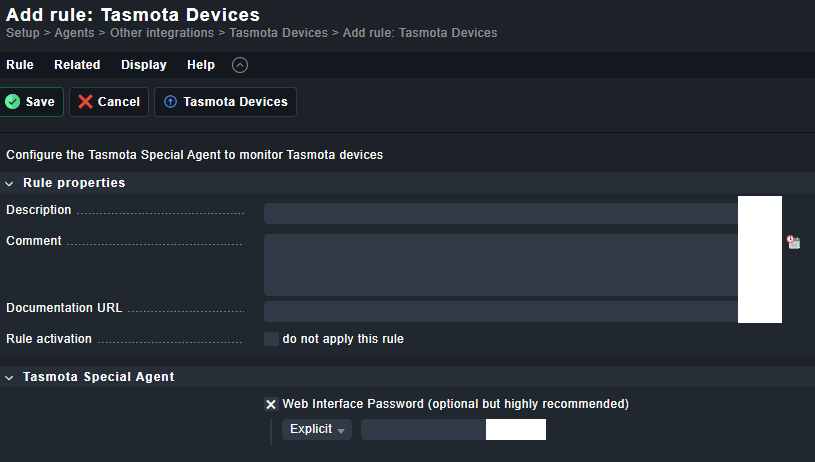815x462 pixels.
Task: Uncheck the Web Interface Password option
Action: click(271, 404)
